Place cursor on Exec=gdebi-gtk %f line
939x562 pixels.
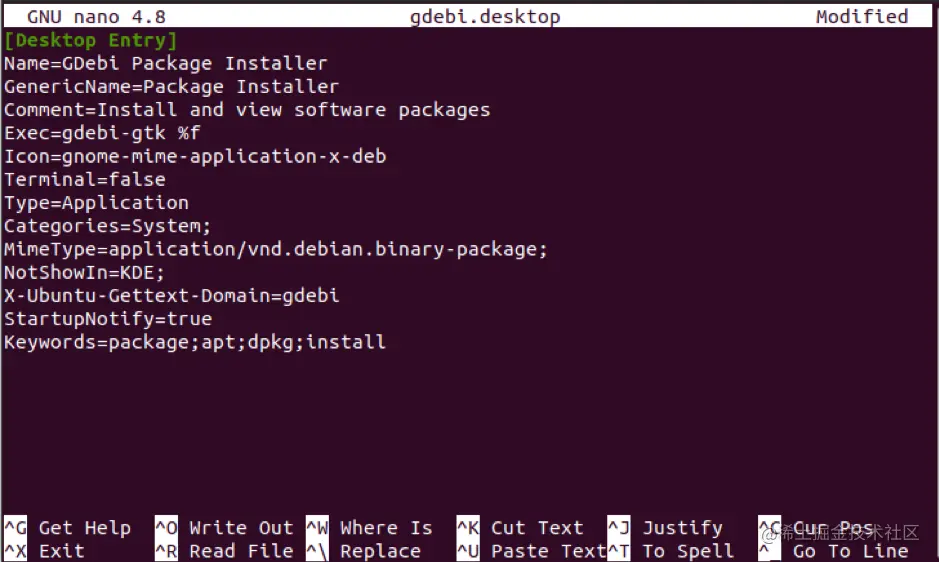102,132
